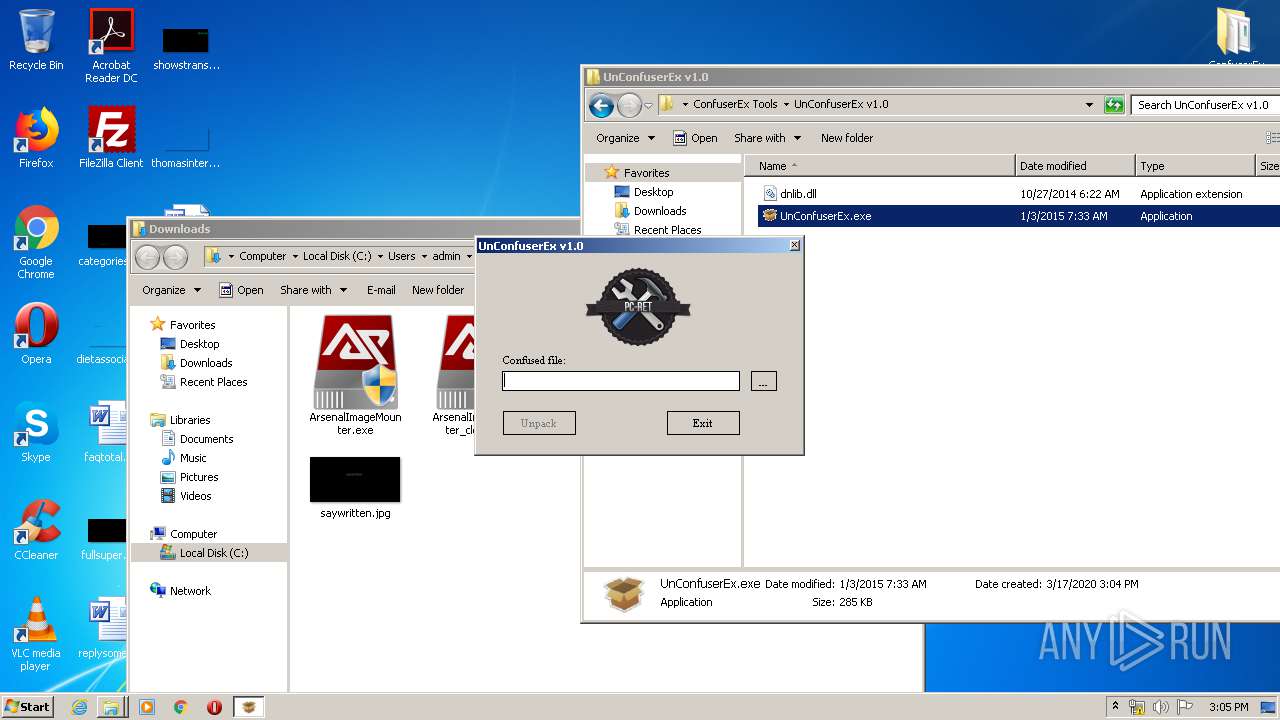Click Local Disk (C:) breadcrumb in Downloads
The height and width of the screenshot is (720, 1280).
click(x=337, y=256)
